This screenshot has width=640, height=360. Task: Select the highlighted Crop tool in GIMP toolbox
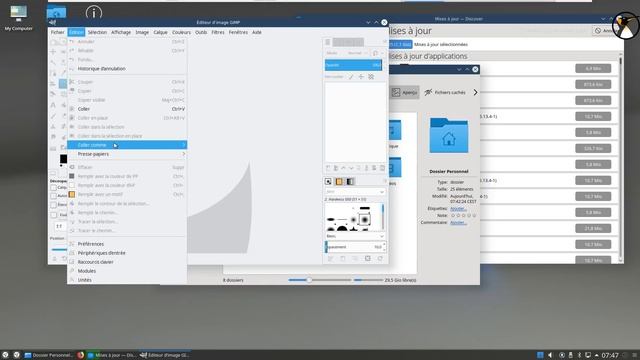(x=63, y=84)
